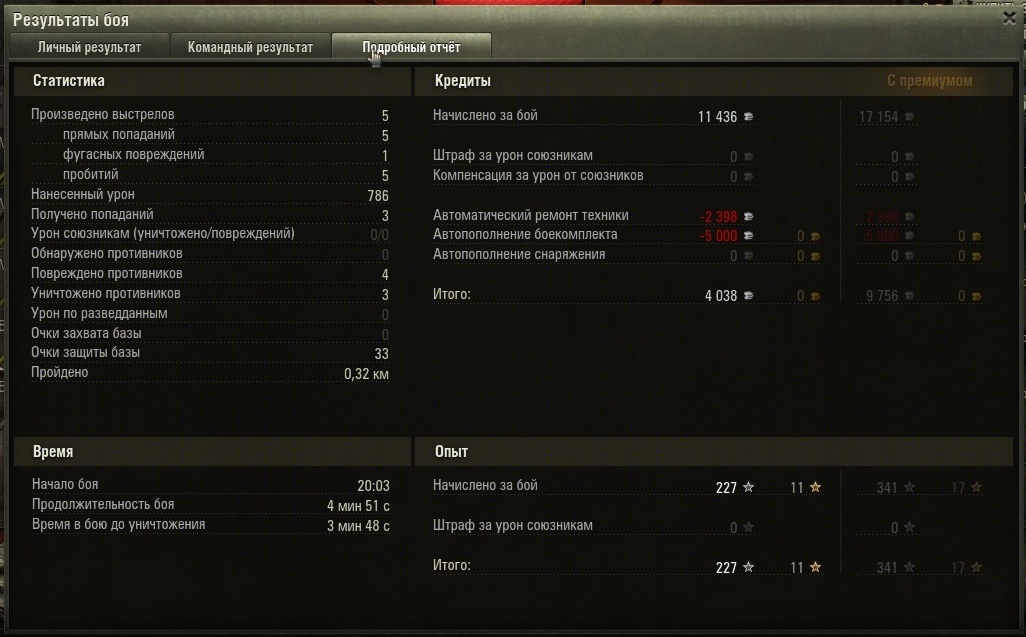Click the Опыт section header
1026x637 pixels.
(x=452, y=452)
